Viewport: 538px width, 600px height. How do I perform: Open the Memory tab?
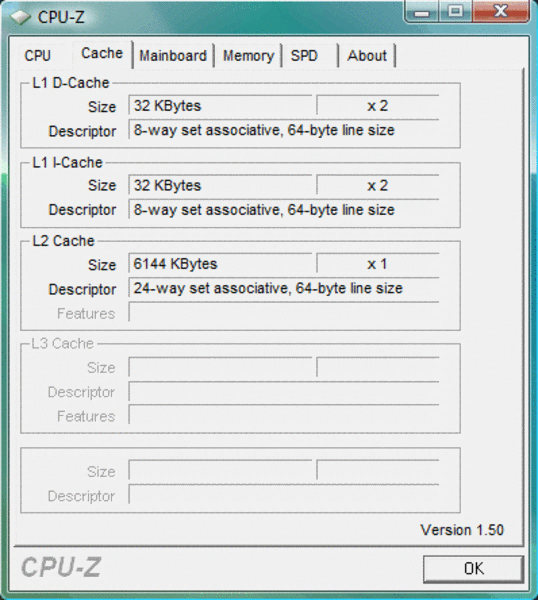[248, 56]
